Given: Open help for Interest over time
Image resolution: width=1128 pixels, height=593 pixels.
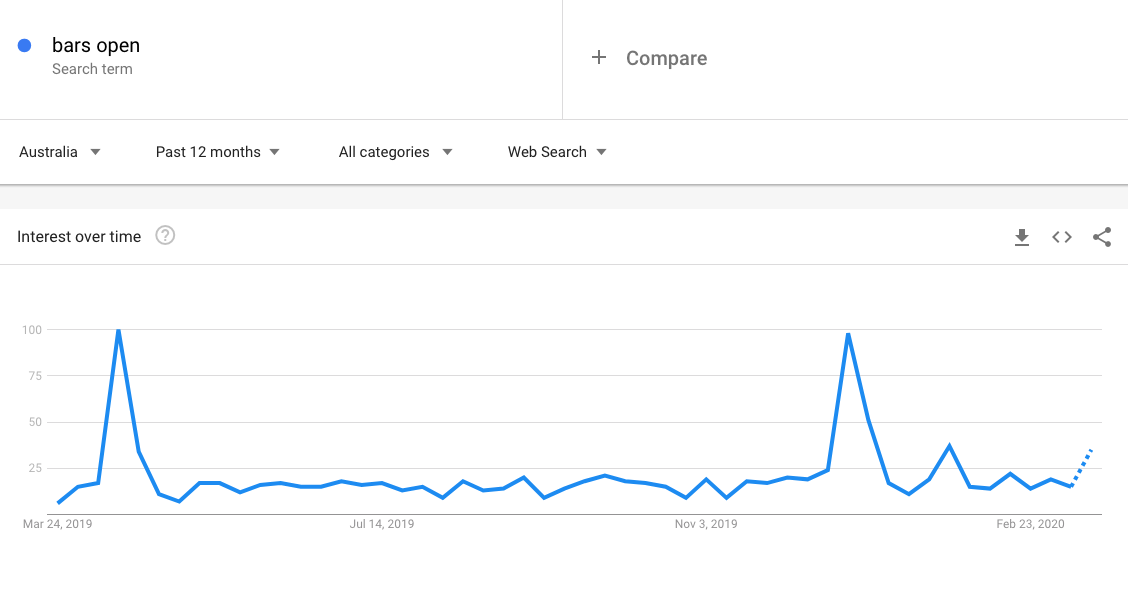Looking at the screenshot, I should 165,235.
